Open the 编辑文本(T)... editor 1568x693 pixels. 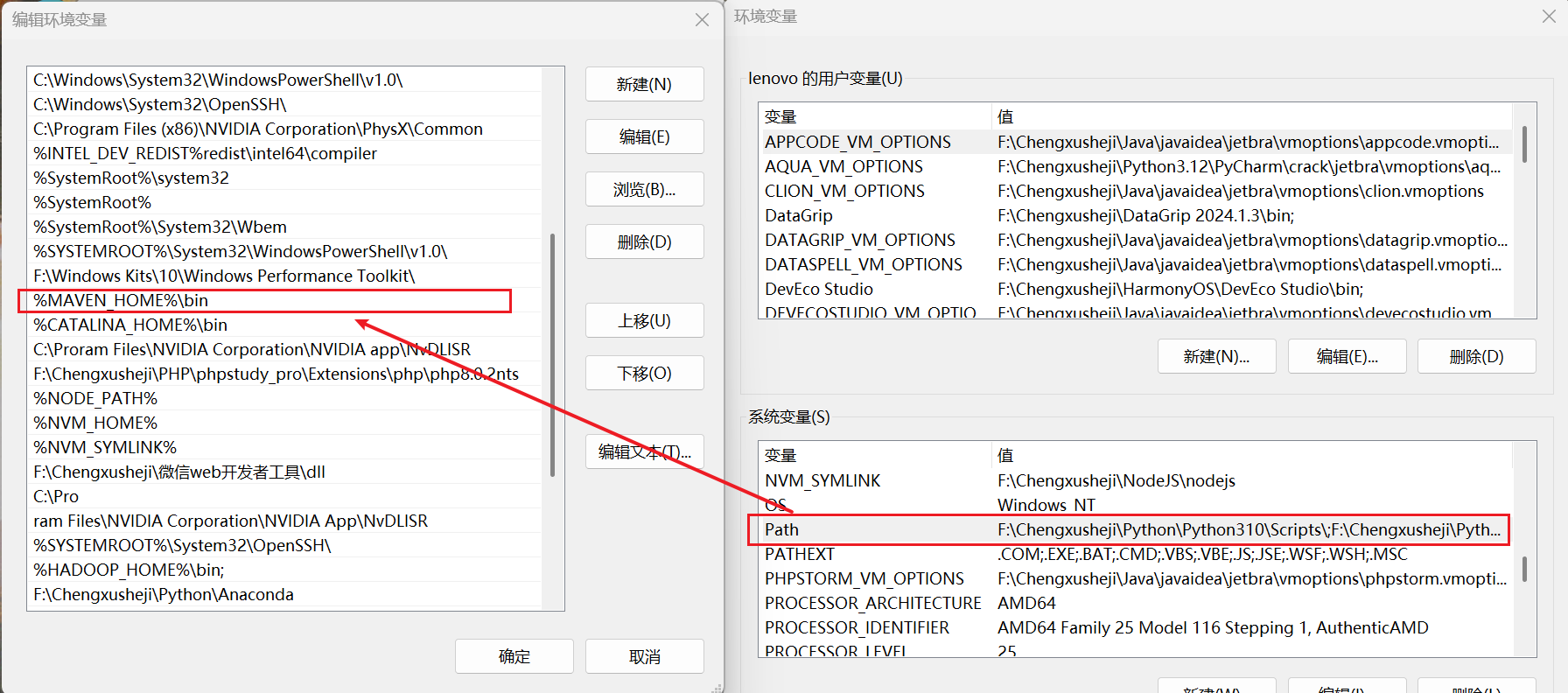click(x=644, y=451)
